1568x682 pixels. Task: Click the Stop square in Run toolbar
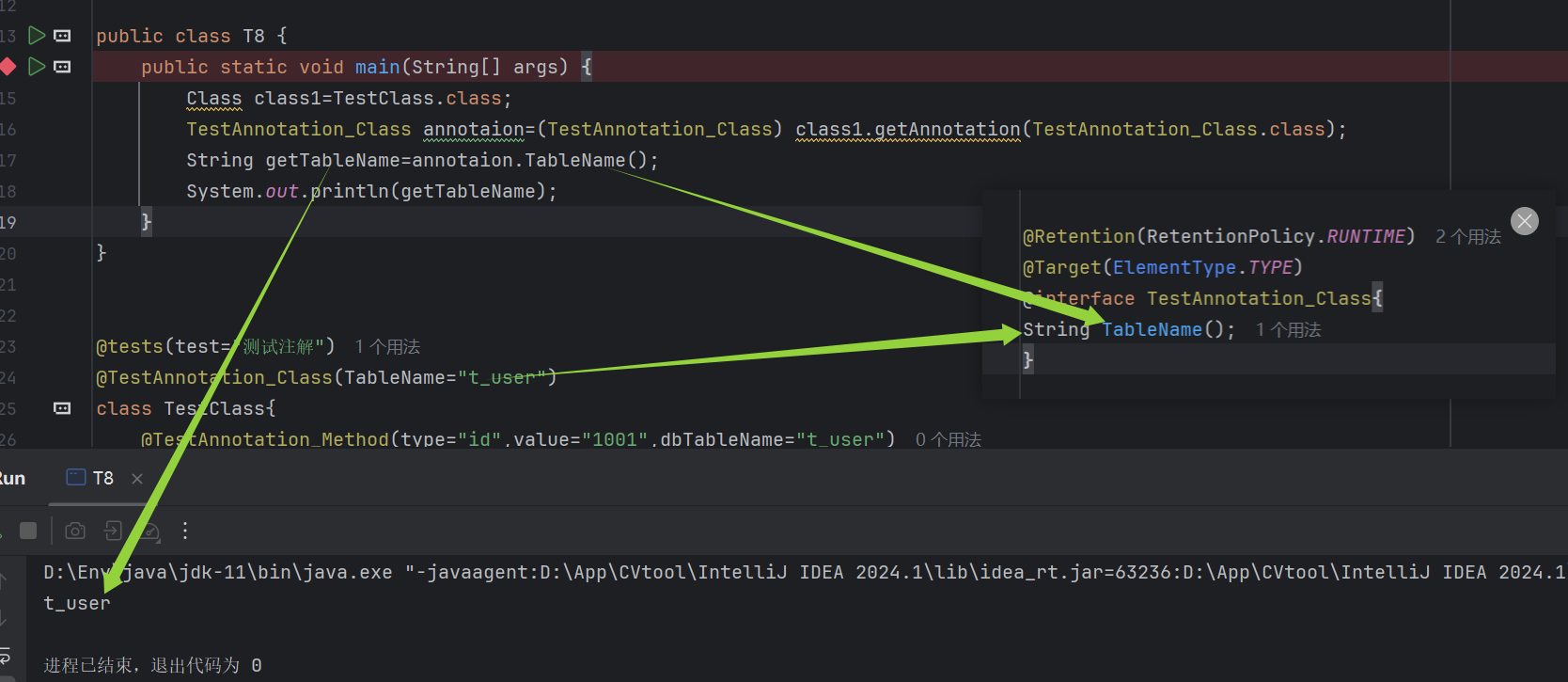[28, 531]
